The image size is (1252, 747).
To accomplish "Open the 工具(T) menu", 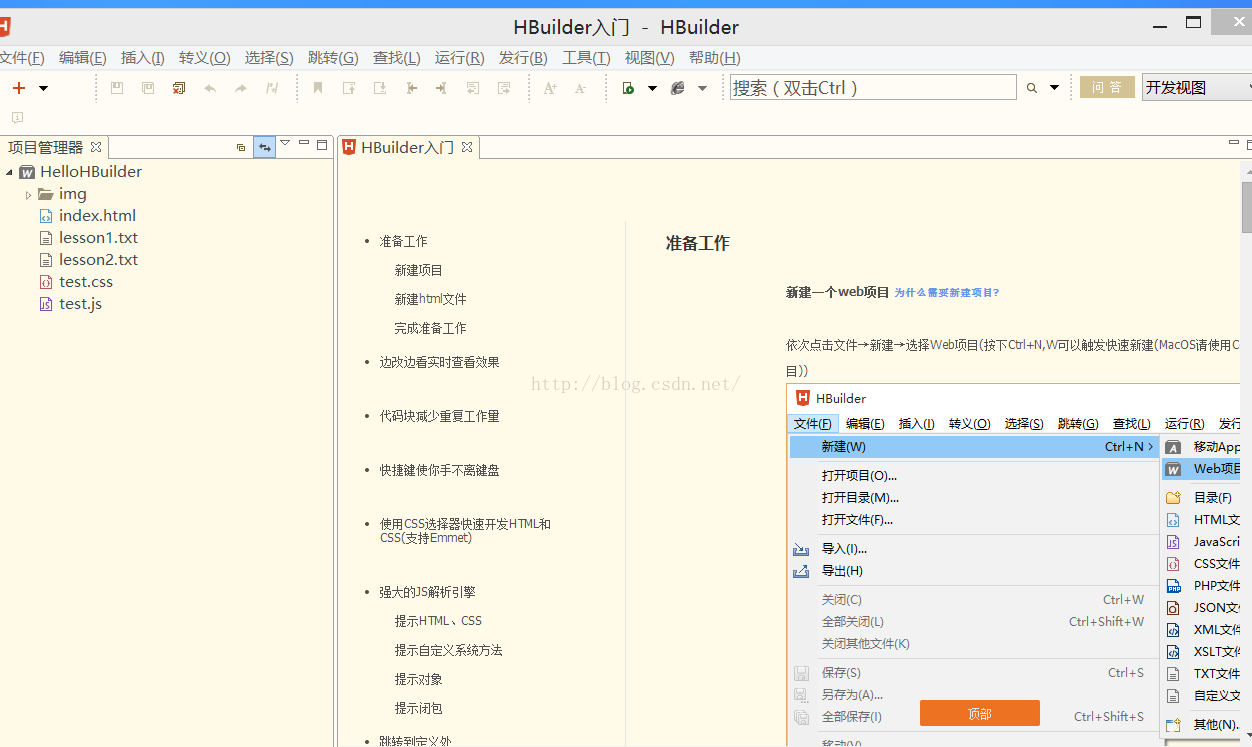I will [586, 58].
